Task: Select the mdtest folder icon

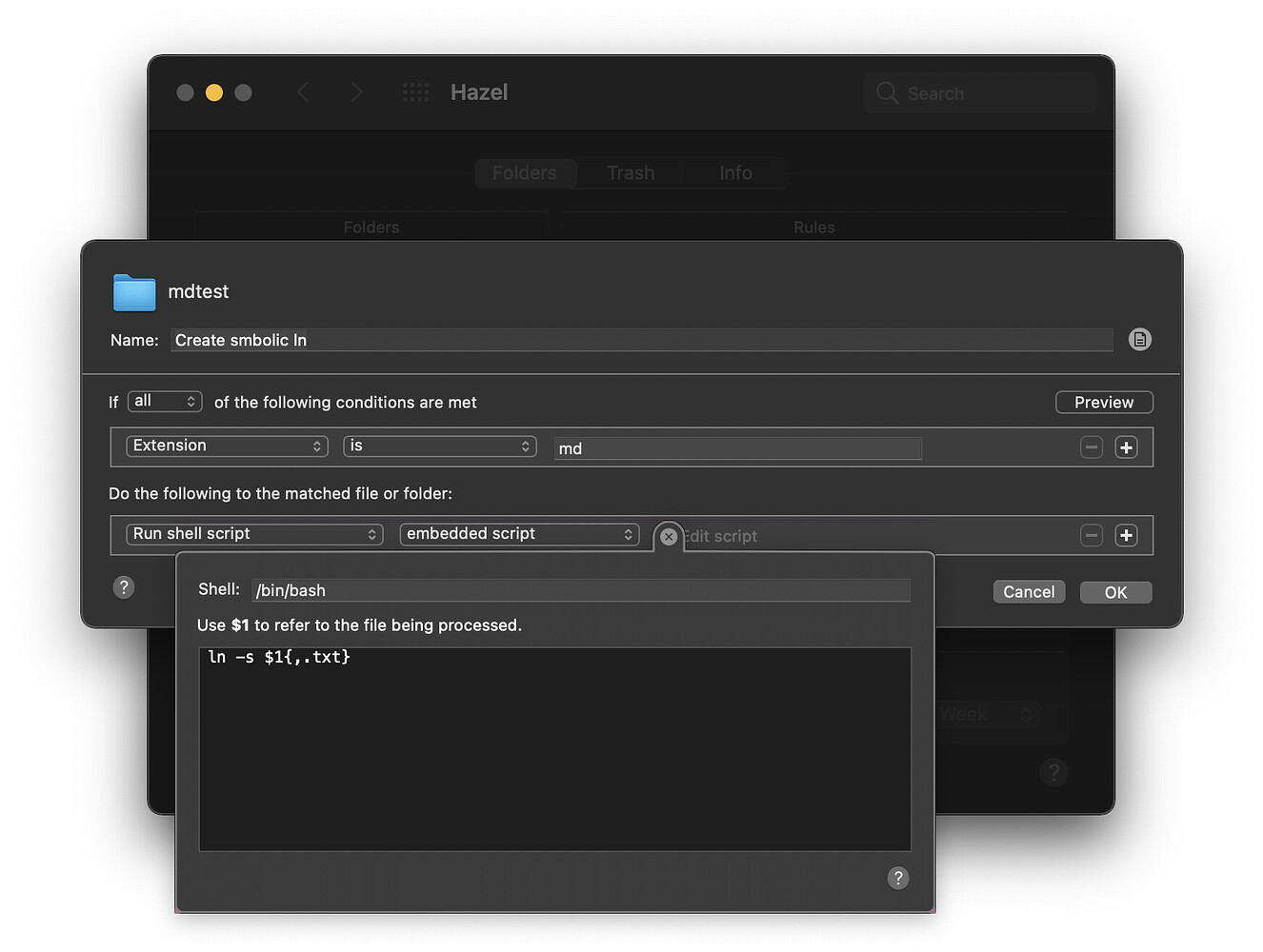Action: (x=133, y=292)
